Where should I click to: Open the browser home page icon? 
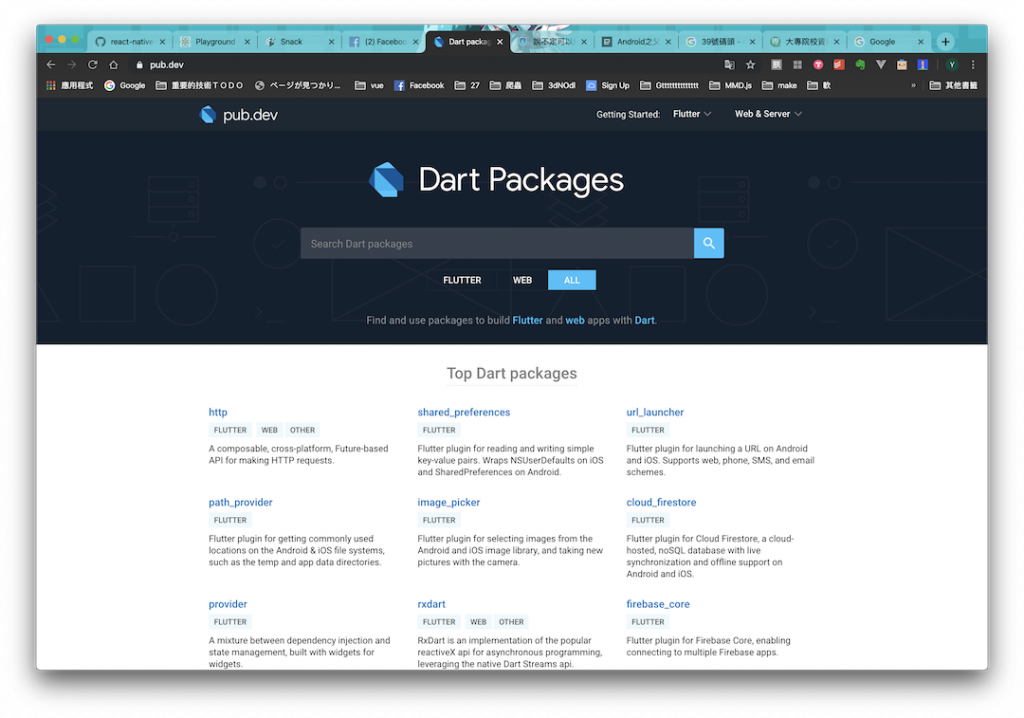click(x=114, y=65)
